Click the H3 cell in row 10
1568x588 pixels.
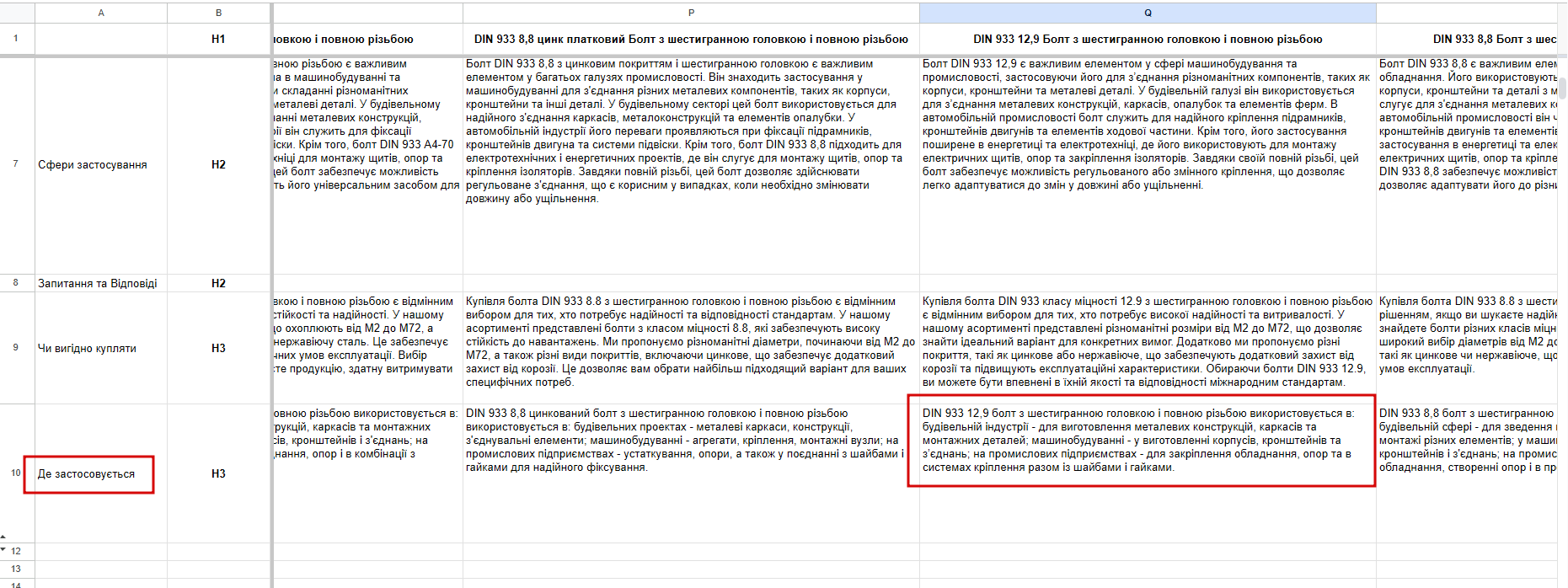tap(218, 474)
